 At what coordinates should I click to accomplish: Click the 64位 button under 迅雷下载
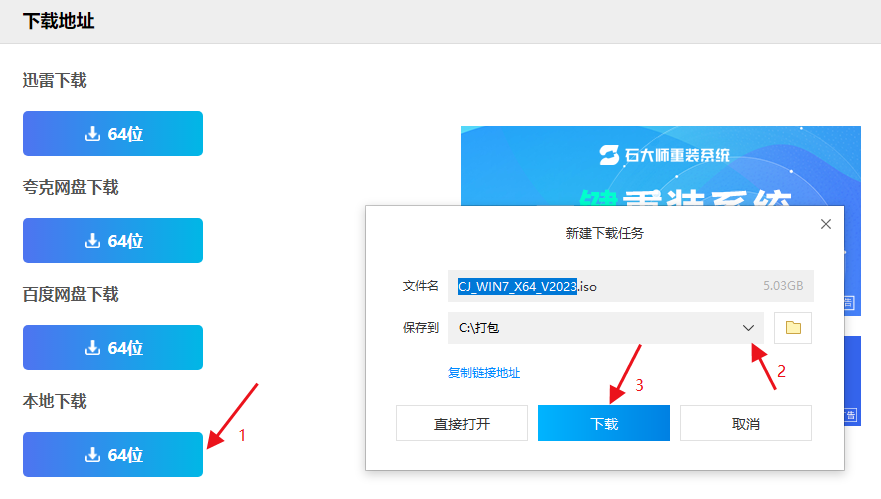[x=113, y=133]
